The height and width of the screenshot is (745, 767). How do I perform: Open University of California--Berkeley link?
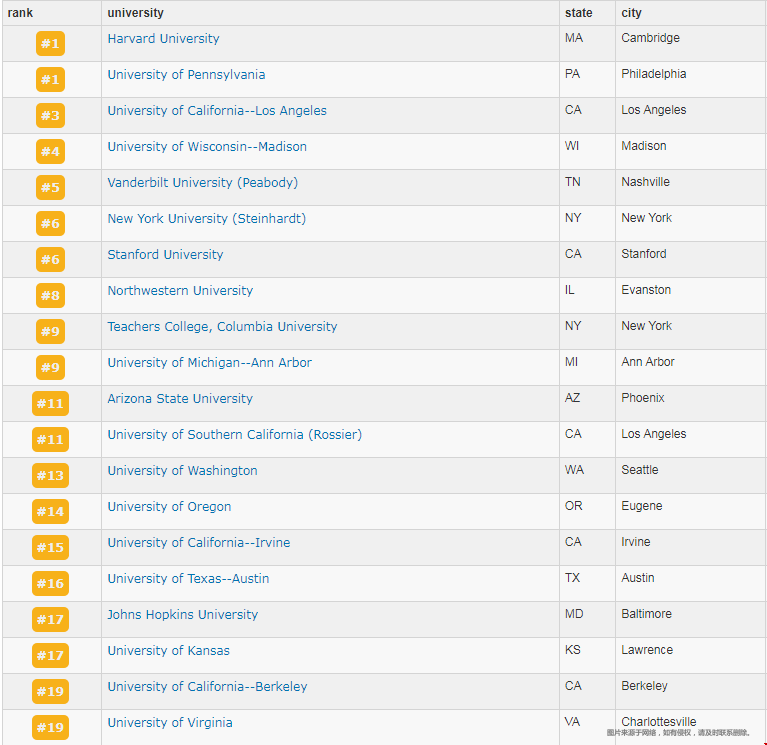(x=207, y=687)
